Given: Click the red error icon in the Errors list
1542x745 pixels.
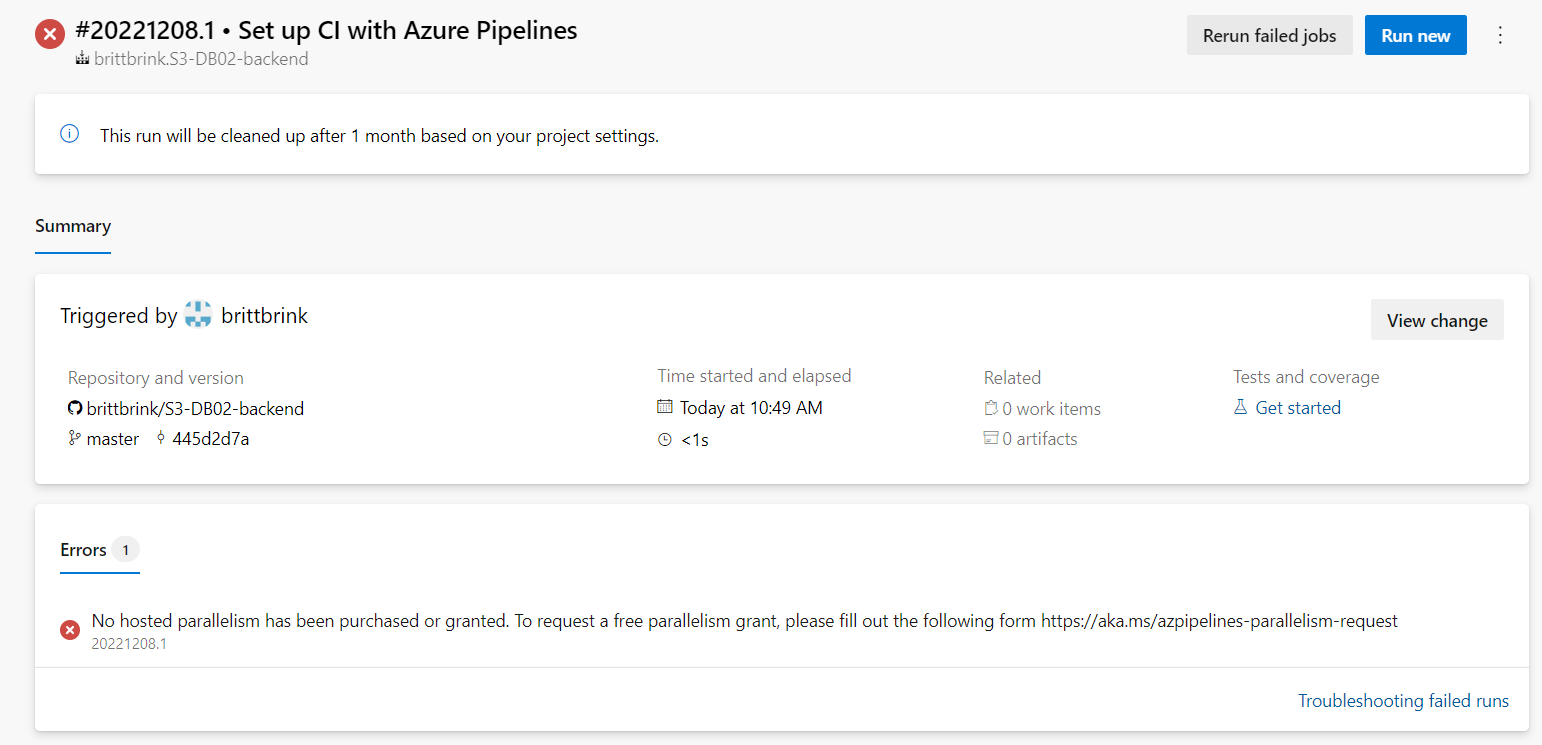Looking at the screenshot, I should [70, 630].
